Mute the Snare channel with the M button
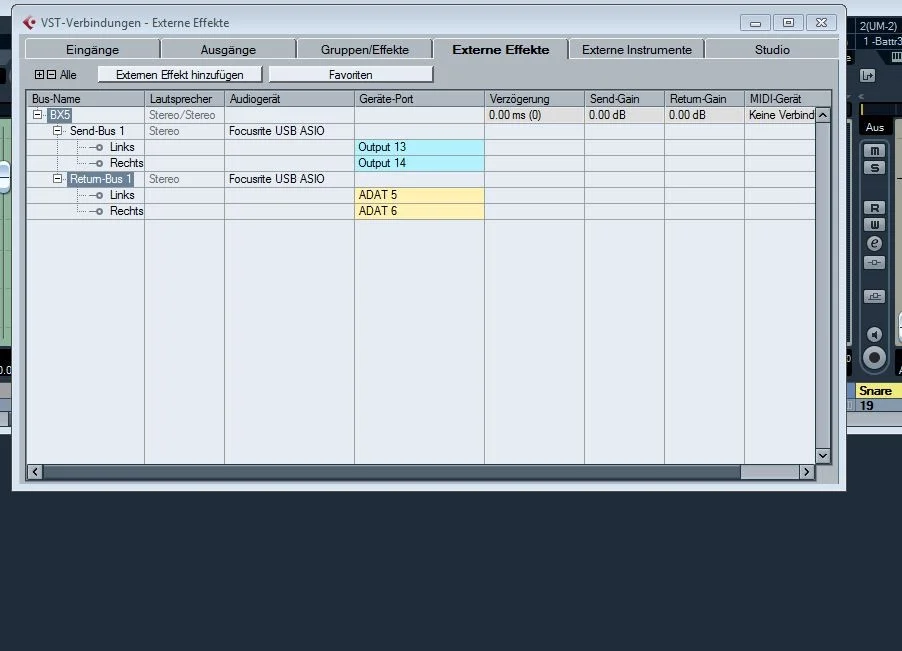 coord(874,151)
